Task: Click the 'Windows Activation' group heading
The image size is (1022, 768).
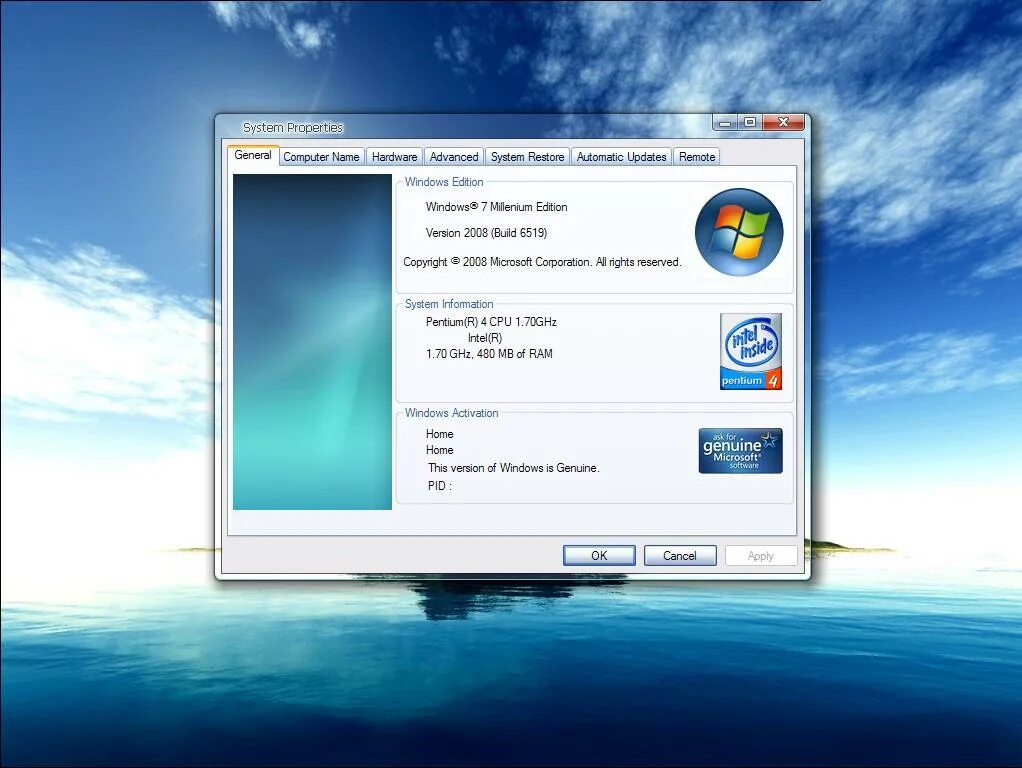Action: (452, 413)
